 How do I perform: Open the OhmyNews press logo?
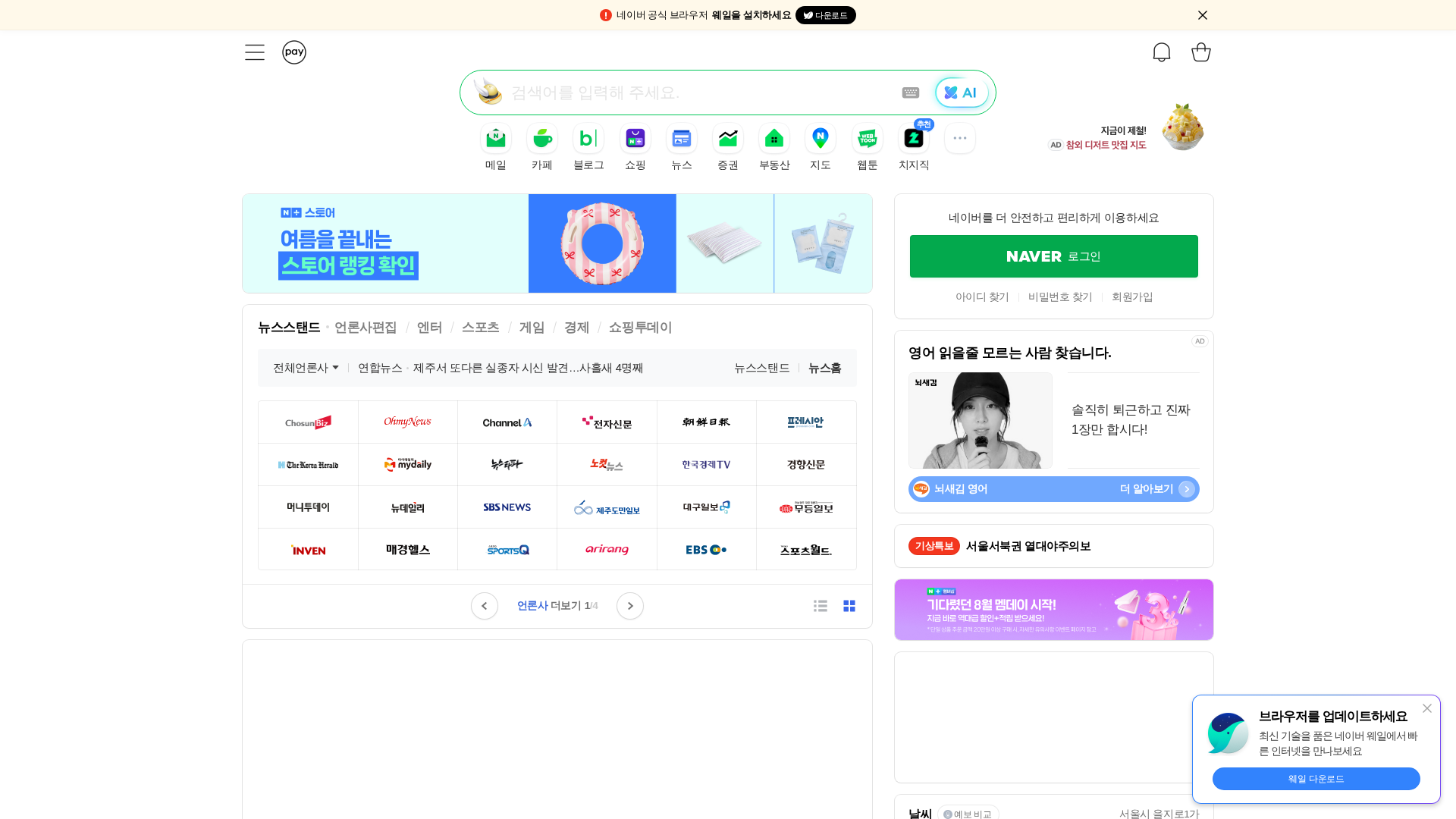(x=408, y=422)
